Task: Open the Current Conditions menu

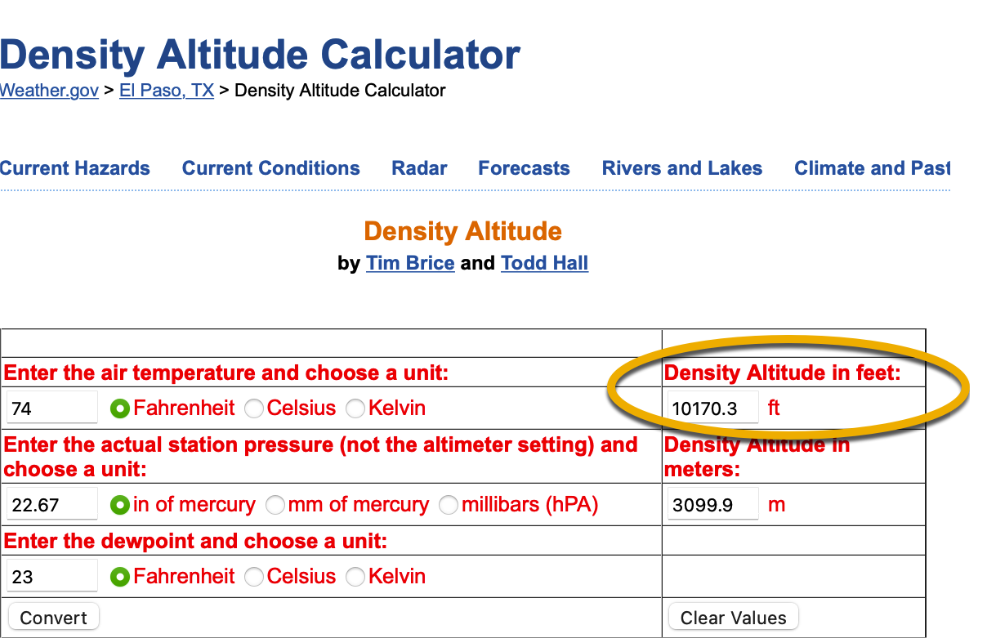Action: point(270,168)
